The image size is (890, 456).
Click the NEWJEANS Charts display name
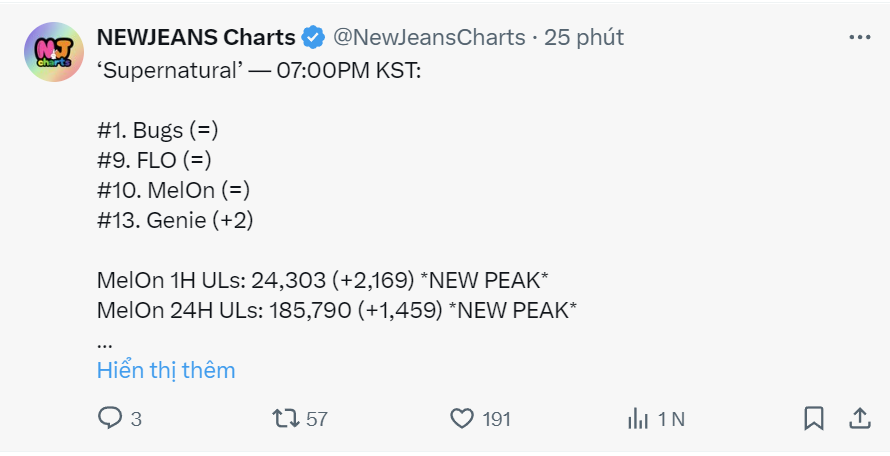click(x=195, y=38)
